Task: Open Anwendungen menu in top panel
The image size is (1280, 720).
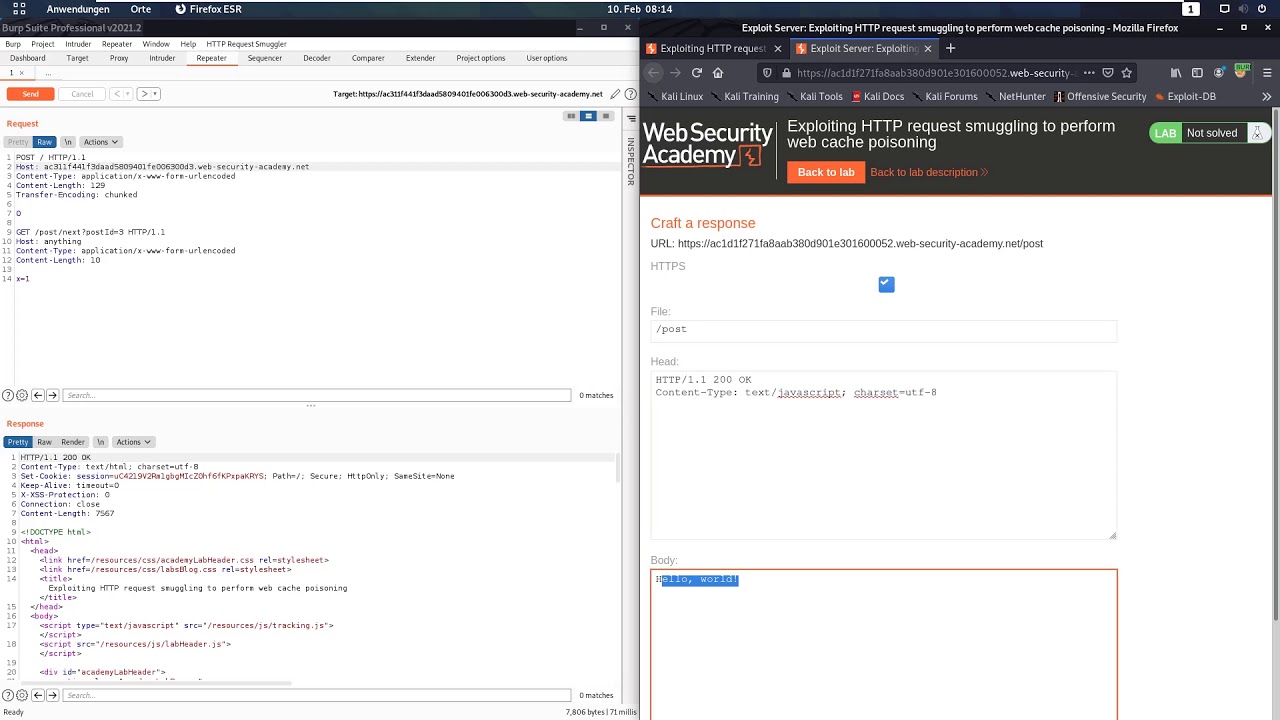Action: point(78,9)
